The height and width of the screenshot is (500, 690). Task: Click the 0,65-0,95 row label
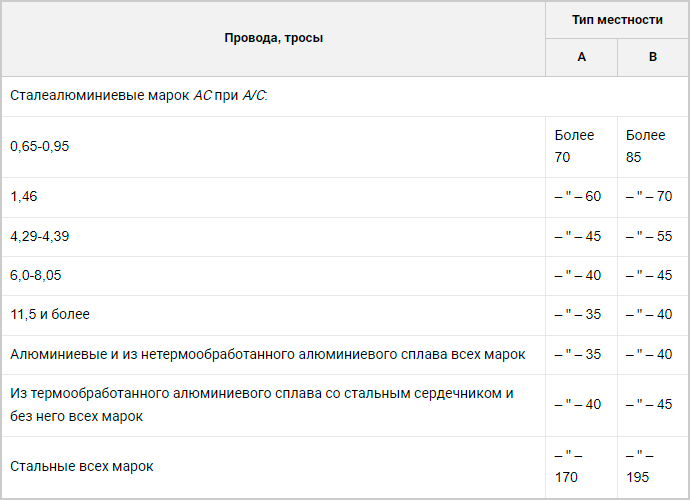point(40,147)
